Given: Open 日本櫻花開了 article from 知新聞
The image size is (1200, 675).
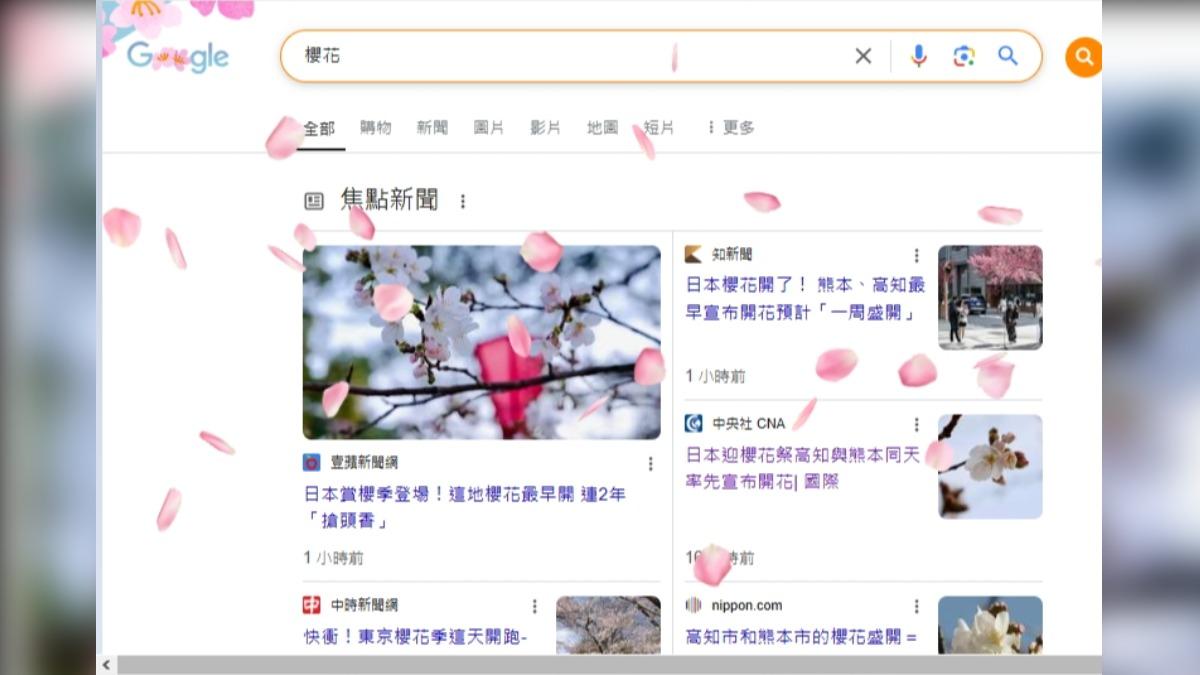Looking at the screenshot, I should click(x=805, y=299).
